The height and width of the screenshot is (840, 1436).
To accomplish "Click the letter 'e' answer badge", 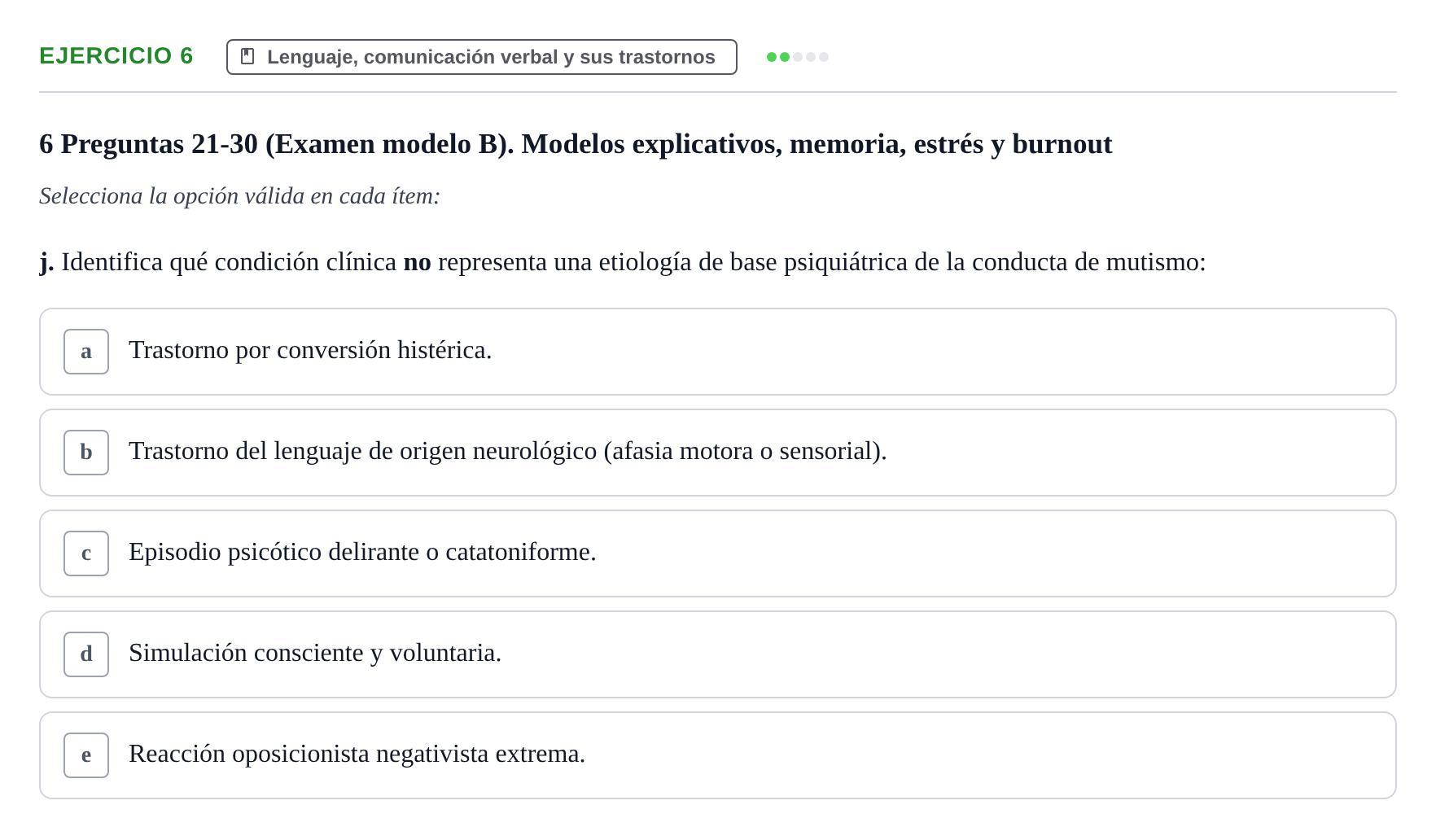I will (x=86, y=755).
